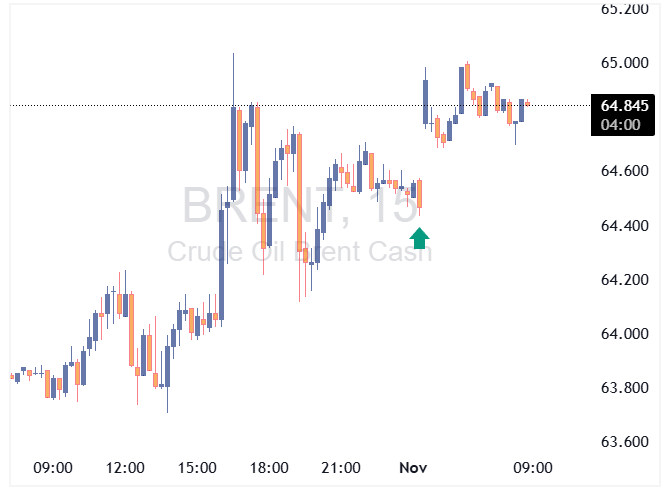Image resolution: width=670 pixels, height=501 pixels.
Task: Click the 65.200 price axis label
Action: pyautogui.click(x=624, y=10)
